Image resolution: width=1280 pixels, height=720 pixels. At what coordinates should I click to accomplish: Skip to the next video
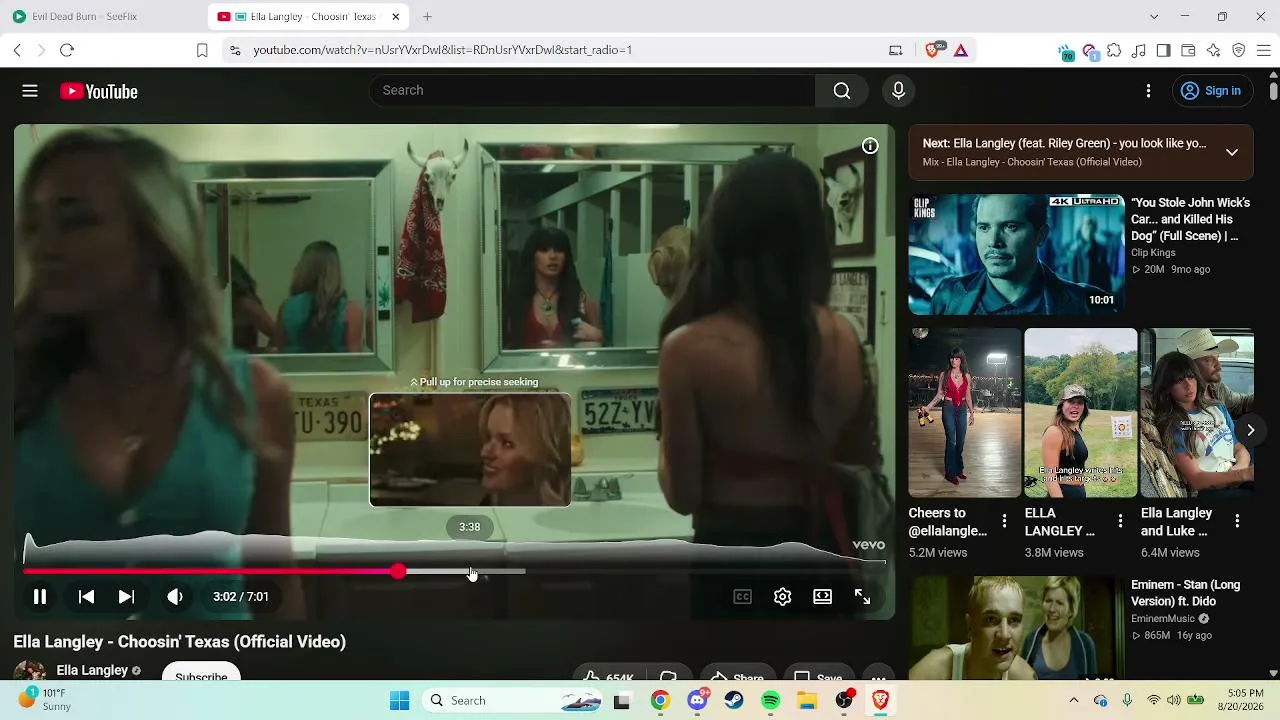pyautogui.click(x=126, y=597)
